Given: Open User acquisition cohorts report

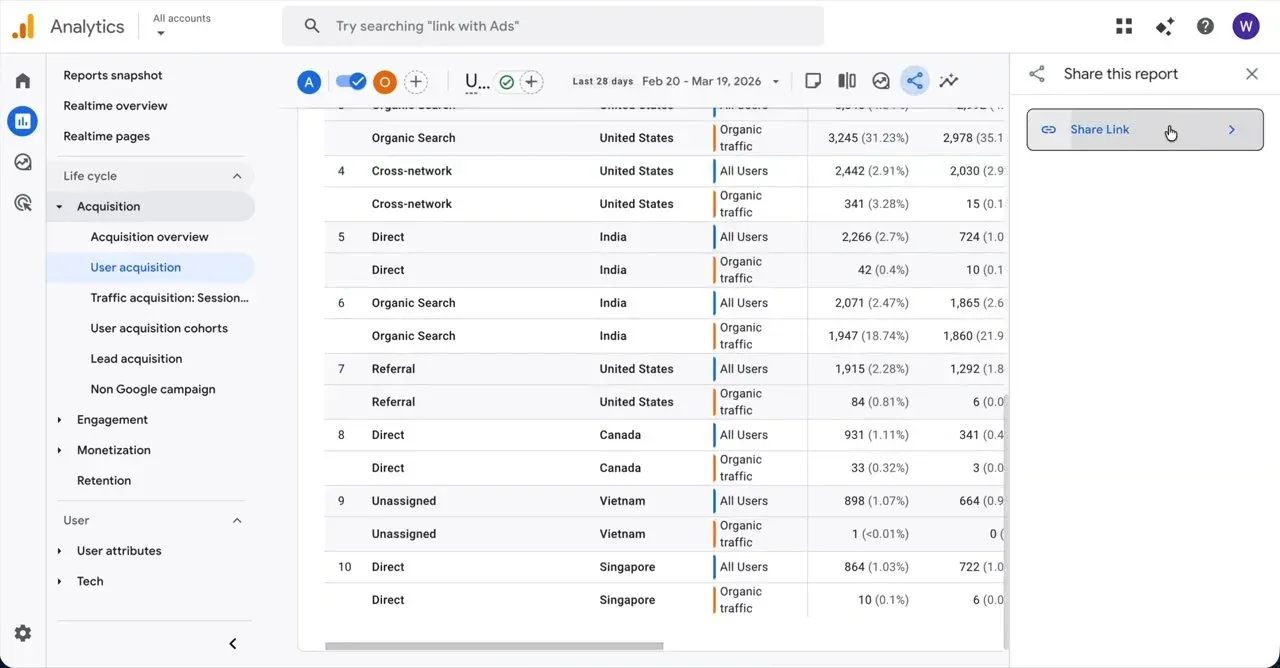Looking at the screenshot, I should (159, 328).
